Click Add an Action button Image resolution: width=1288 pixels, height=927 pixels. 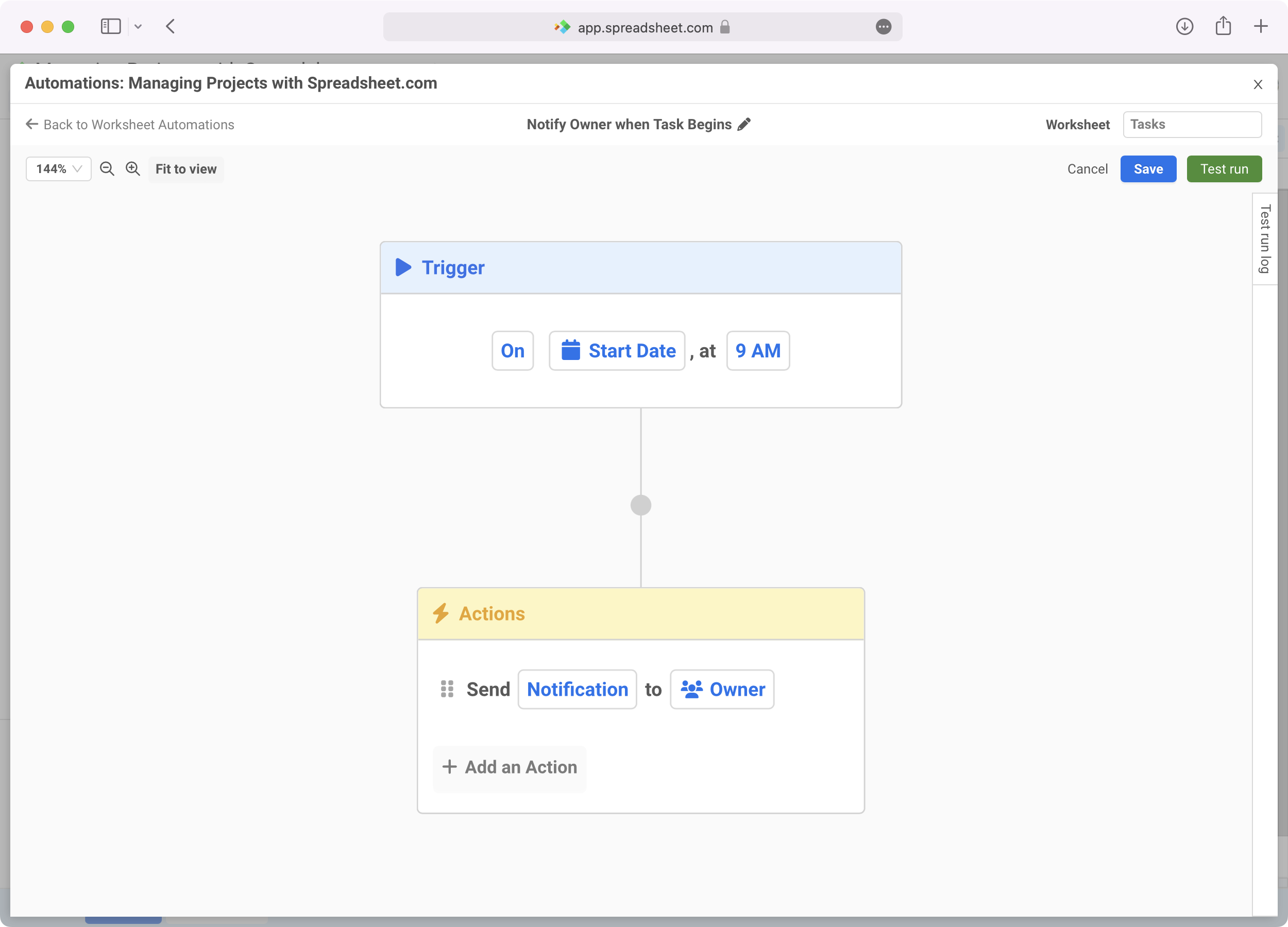pos(510,767)
